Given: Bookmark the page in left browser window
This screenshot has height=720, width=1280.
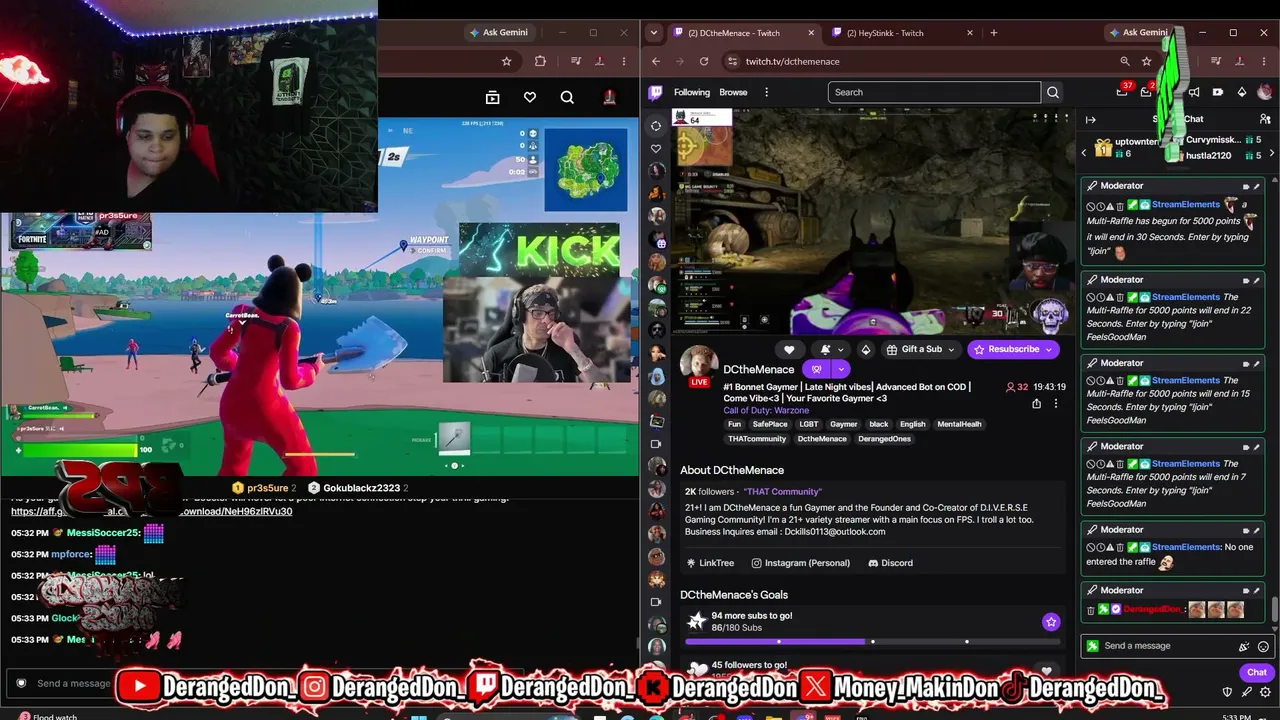Looking at the screenshot, I should (x=507, y=61).
